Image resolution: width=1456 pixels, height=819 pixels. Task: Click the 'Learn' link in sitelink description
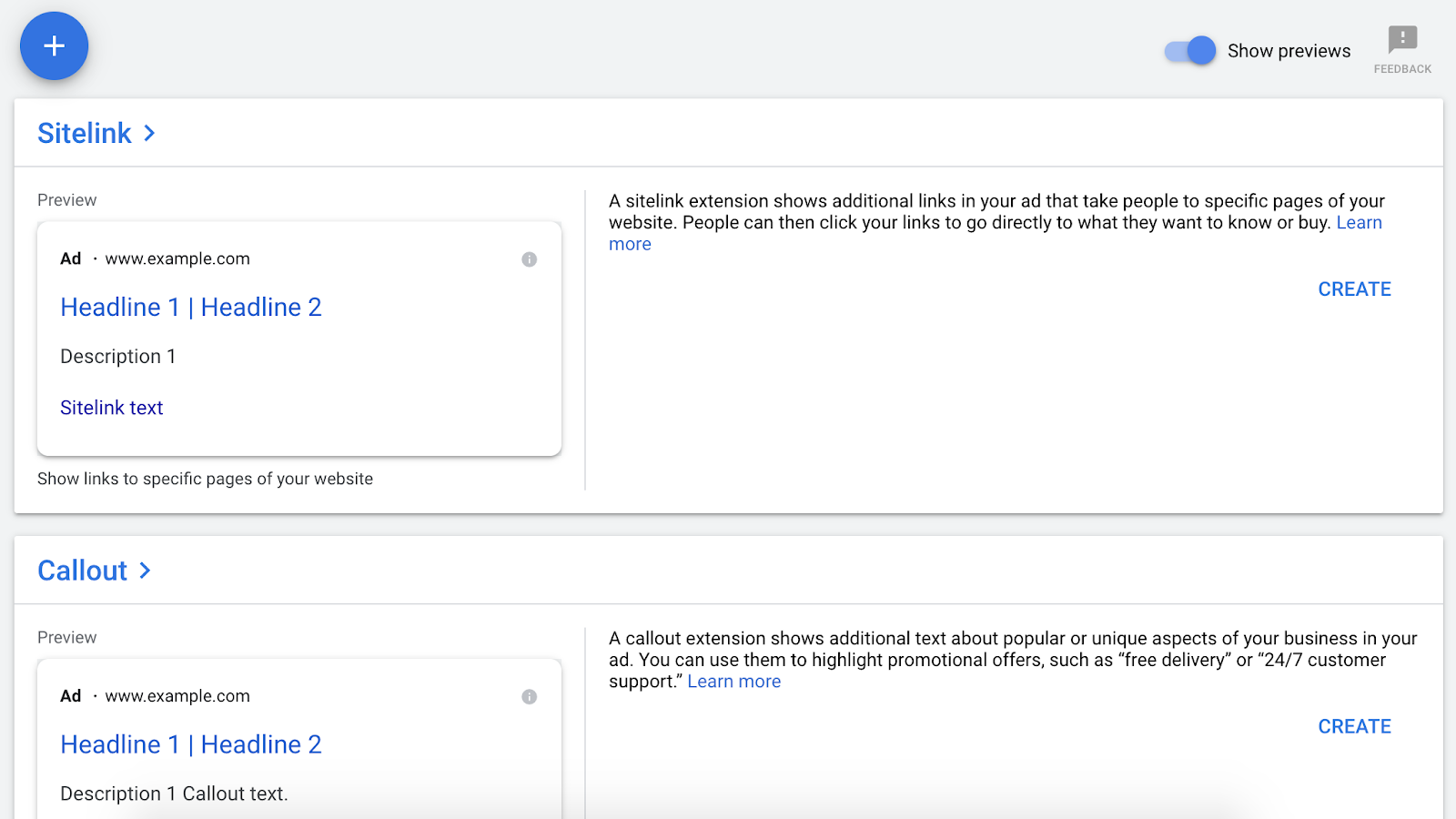click(1359, 223)
